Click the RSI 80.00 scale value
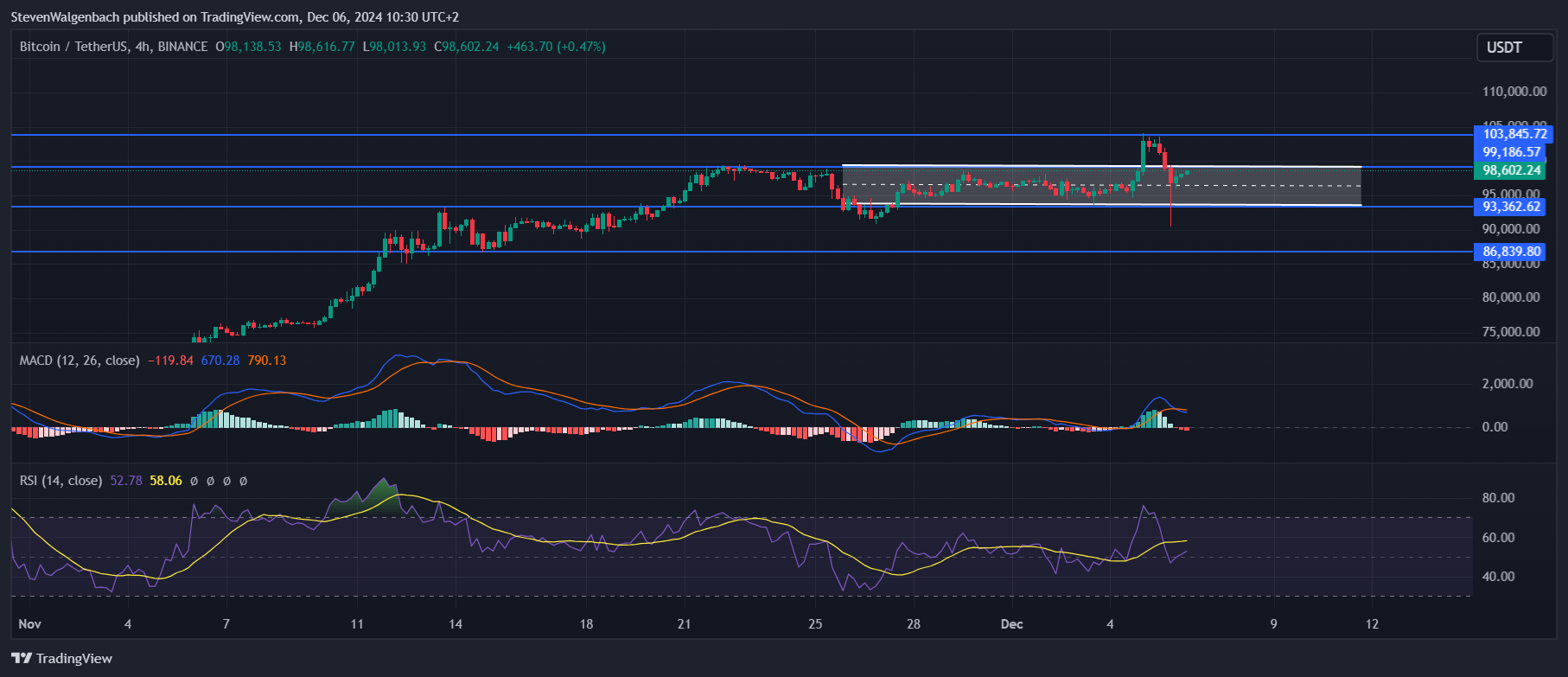The width and height of the screenshot is (1568, 677). pos(1498,498)
